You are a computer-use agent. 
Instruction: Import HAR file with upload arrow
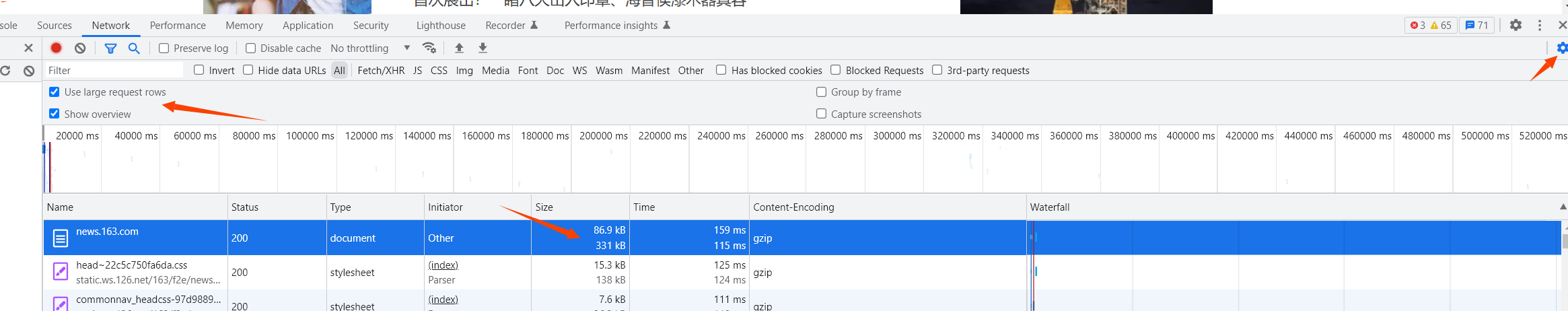pos(459,48)
